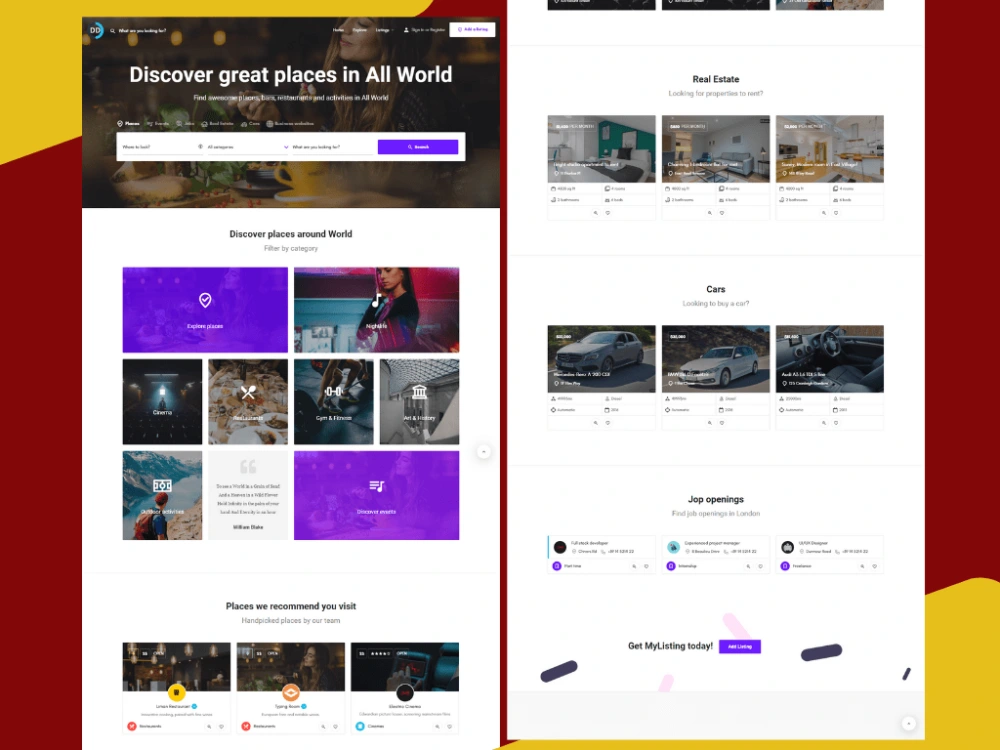The image size is (1000, 750).
Task: Open the Cinema category tile
Action: click(x=162, y=401)
